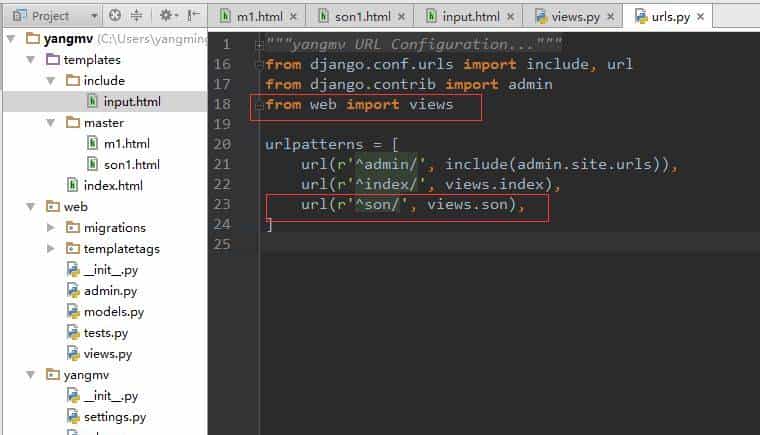Switch to the son1.html tab
Image resolution: width=760 pixels, height=435 pixels.
[x=360, y=16]
